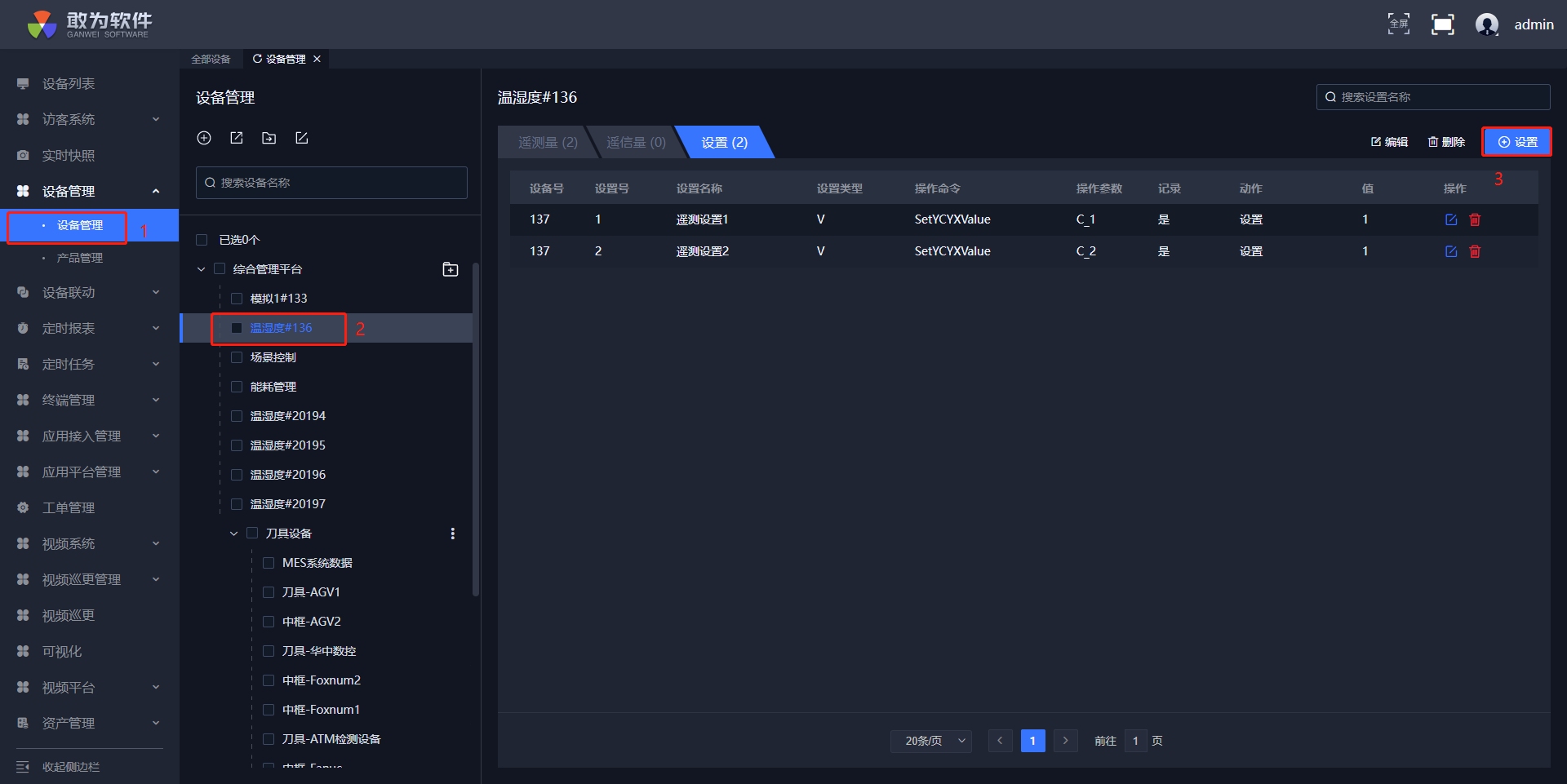This screenshot has height=784, width=1567.
Task: Check the 温湿度#20194 checkbox
Action: click(x=237, y=416)
